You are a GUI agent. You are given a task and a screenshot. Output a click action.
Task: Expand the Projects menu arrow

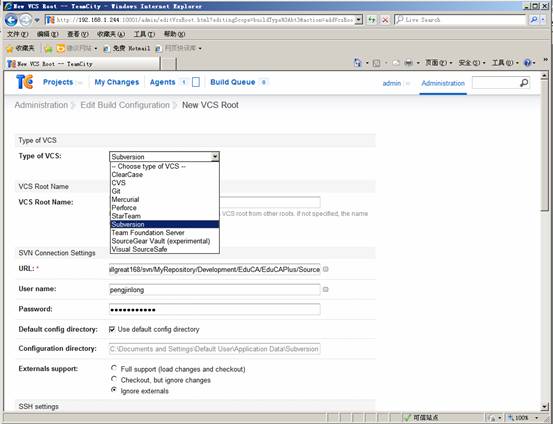[x=79, y=83]
